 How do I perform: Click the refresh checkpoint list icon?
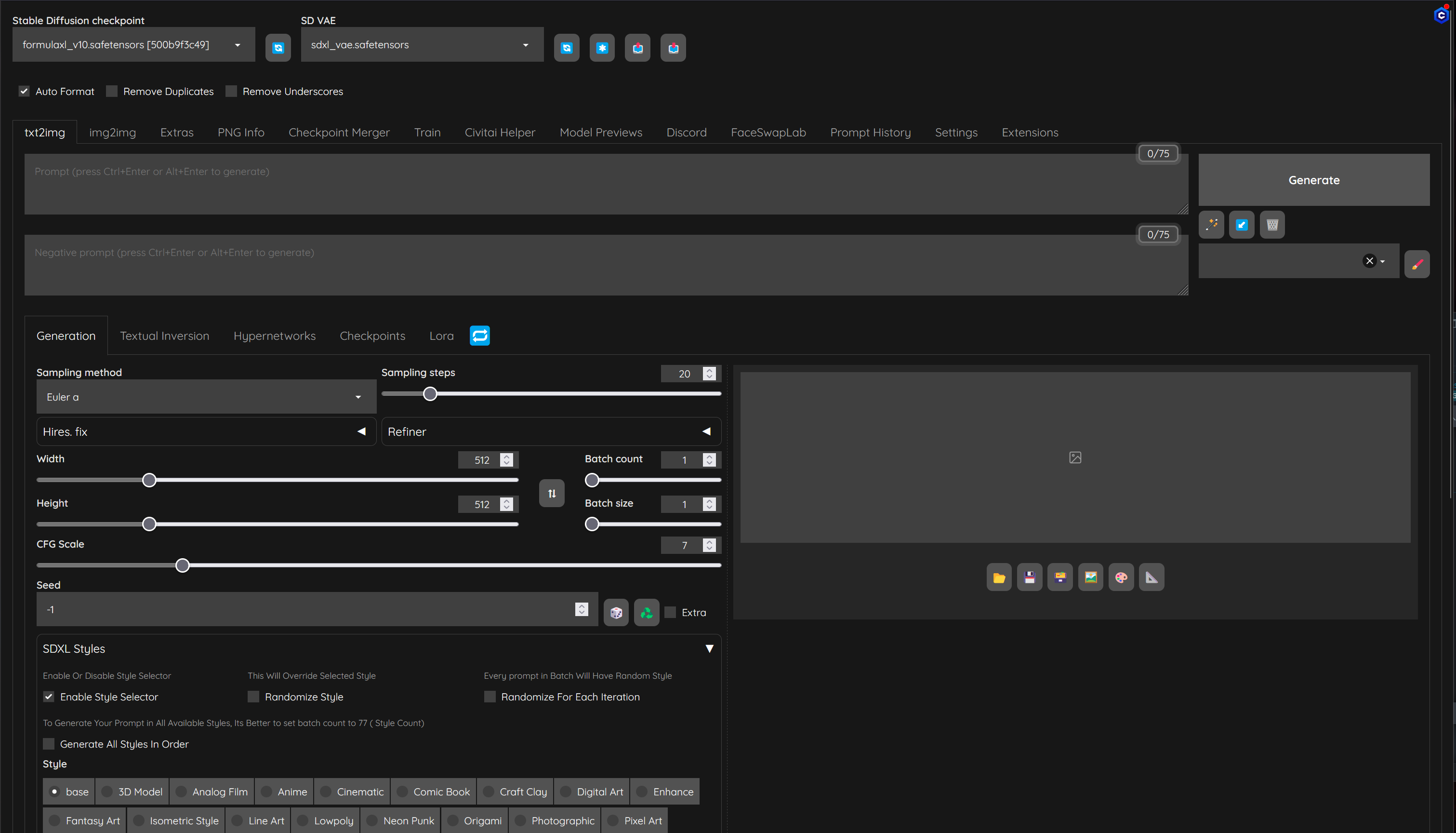tap(278, 48)
